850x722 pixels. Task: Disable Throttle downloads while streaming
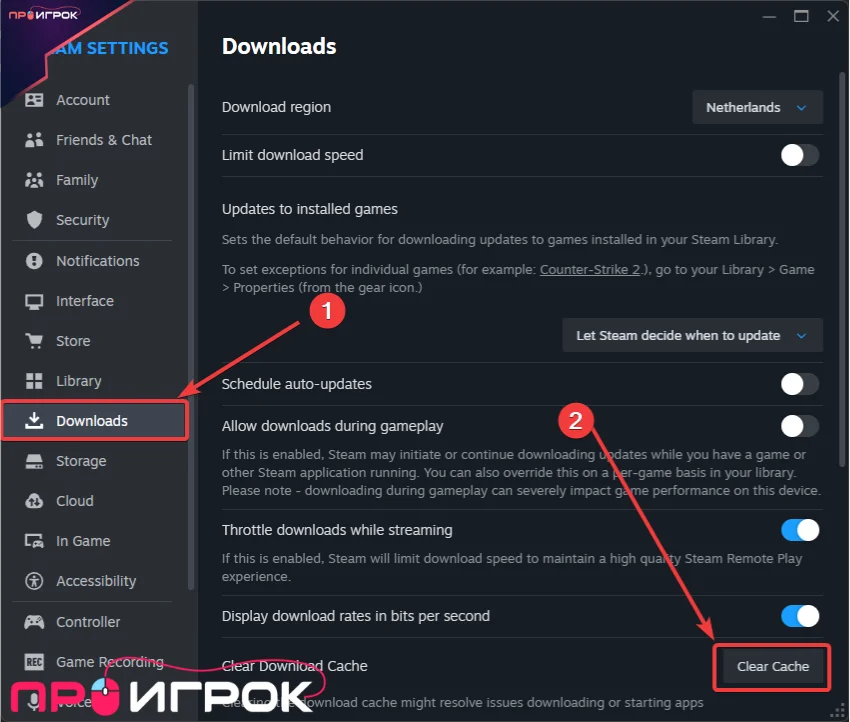tap(799, 530)
